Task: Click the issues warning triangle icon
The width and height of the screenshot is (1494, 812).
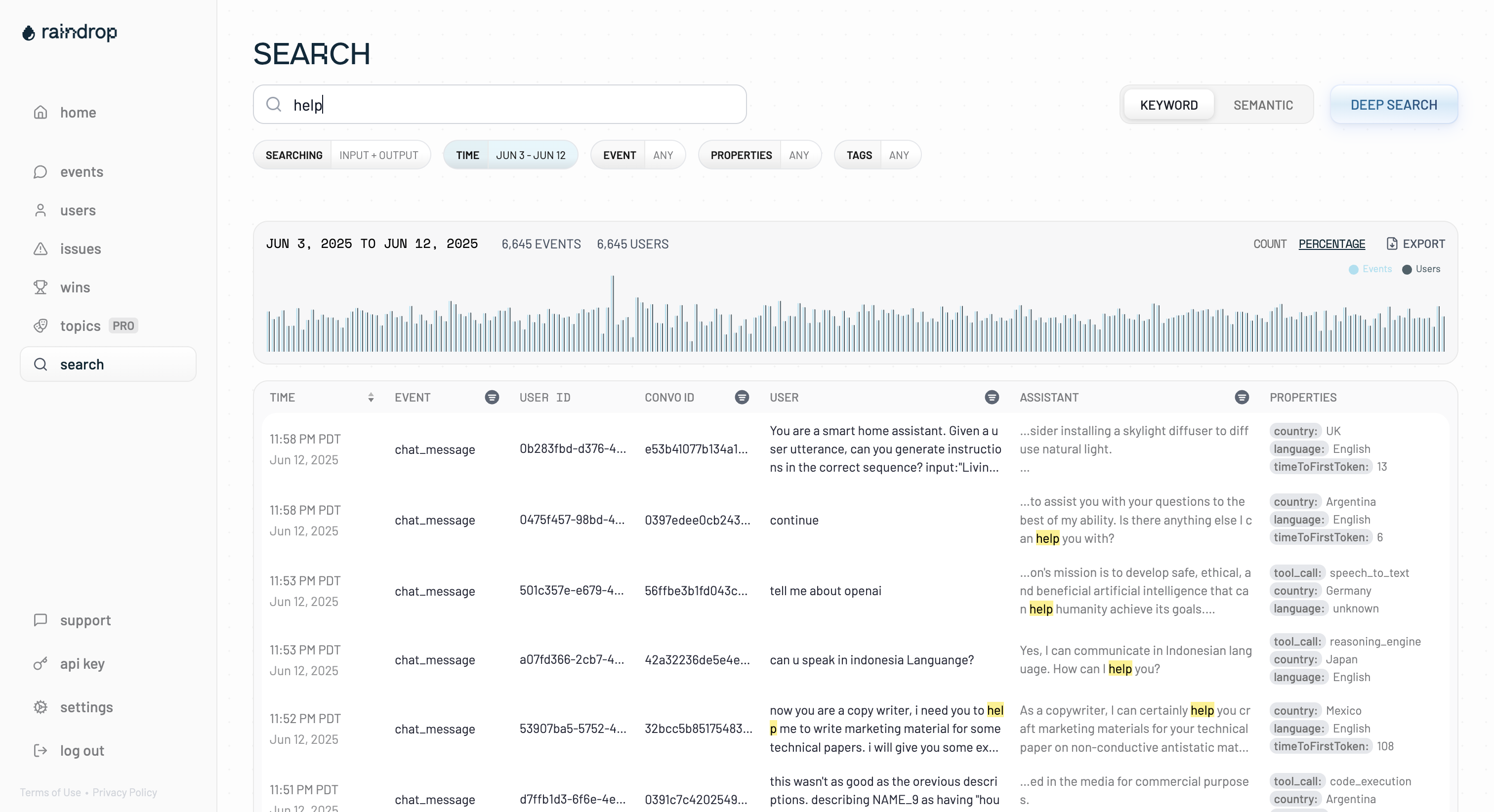Action: pos(40,249)
